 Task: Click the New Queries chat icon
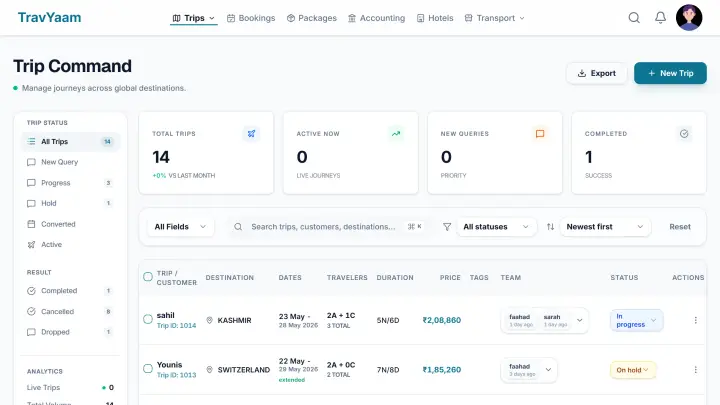point(540,134)
